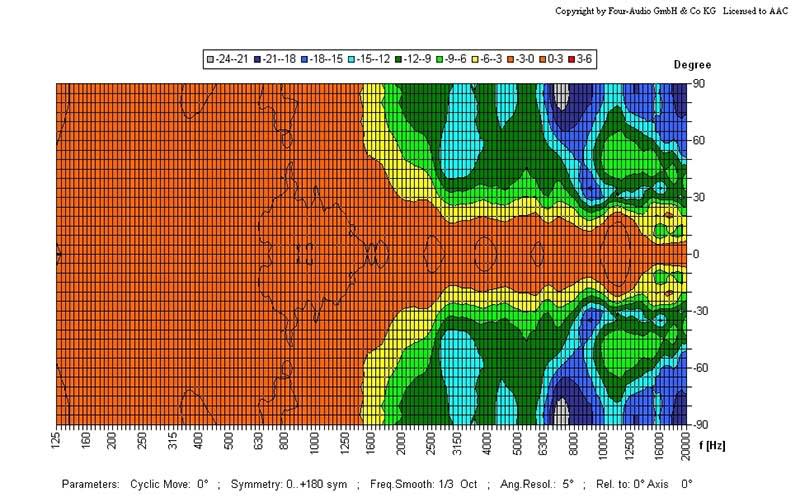Click the Freq.Smooth 1/3 Oct parameter text

click(x=420, y=484)
